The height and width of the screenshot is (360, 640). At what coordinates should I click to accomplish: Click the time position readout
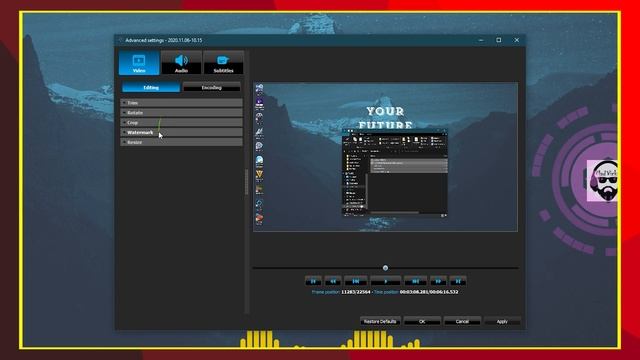[x=429, y=292]
